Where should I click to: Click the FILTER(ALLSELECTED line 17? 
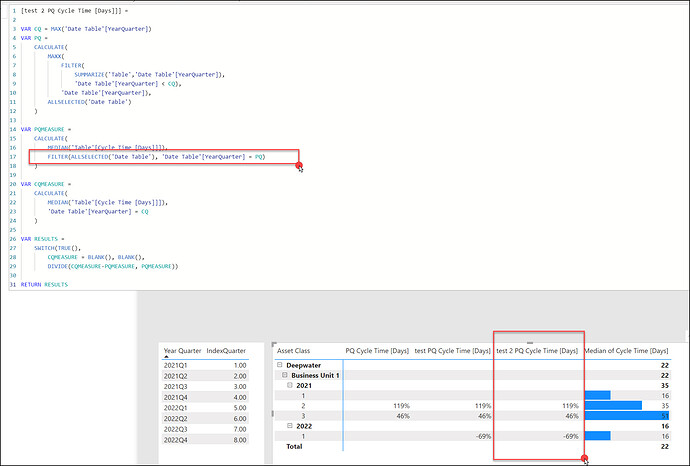[157, 157]
